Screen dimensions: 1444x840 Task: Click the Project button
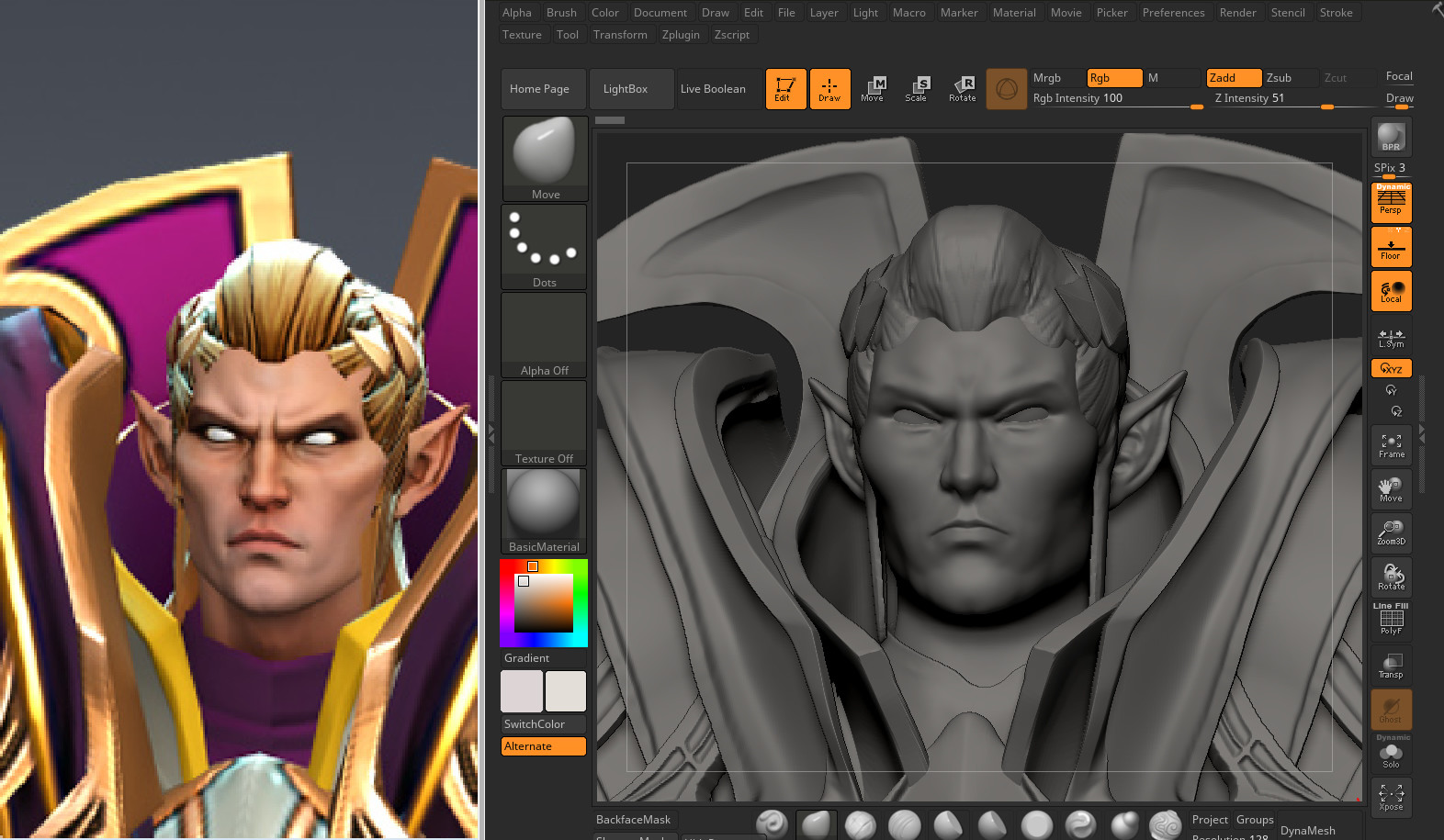[x=1210, y=820]
